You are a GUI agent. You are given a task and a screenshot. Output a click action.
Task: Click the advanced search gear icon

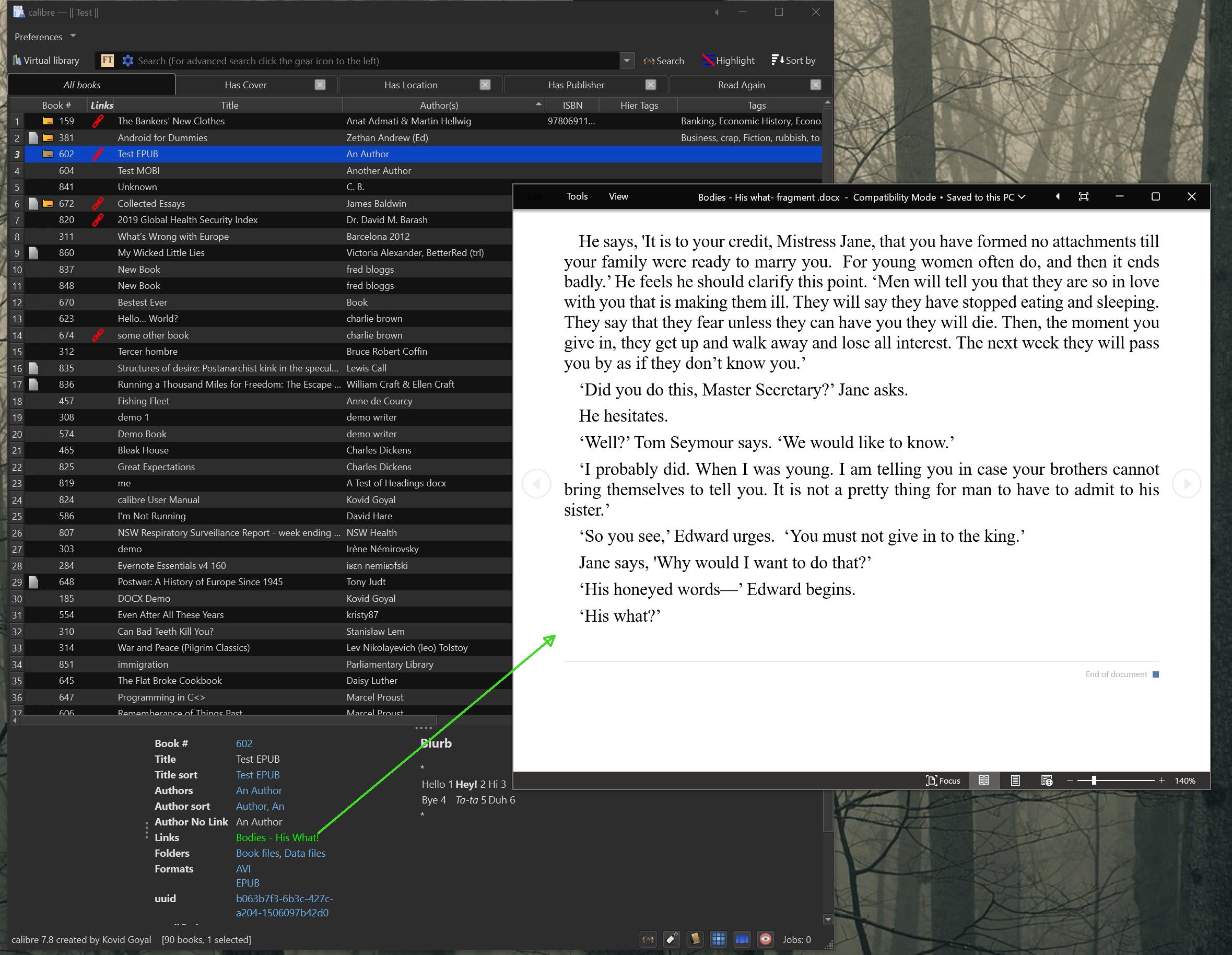pos(128,61)
